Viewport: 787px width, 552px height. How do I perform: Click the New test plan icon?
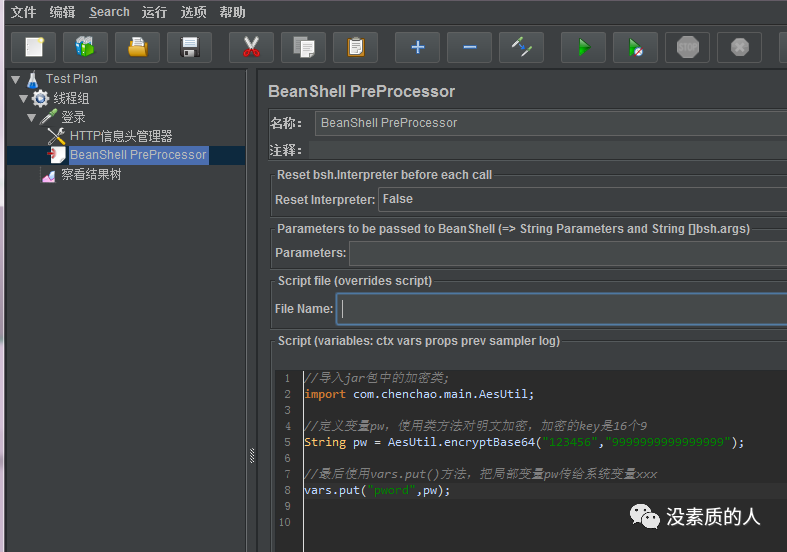[x=34, y=48]
